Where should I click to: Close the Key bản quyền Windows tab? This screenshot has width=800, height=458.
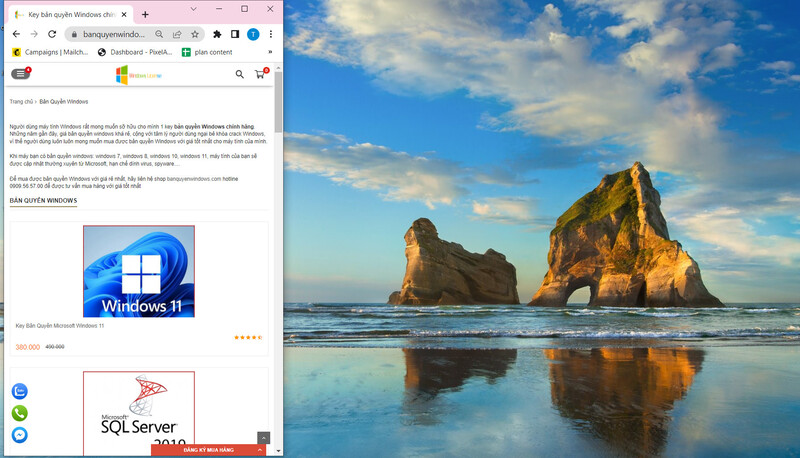click(124, 15)
